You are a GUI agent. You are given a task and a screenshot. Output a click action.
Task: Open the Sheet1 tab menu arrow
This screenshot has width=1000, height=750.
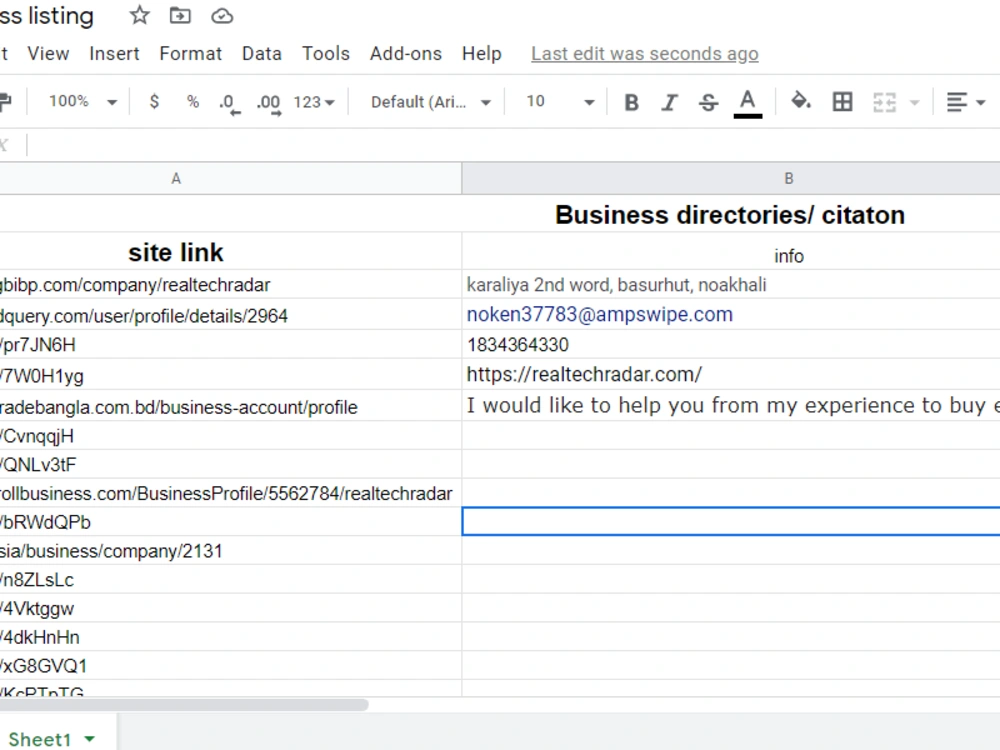(89, 739)
